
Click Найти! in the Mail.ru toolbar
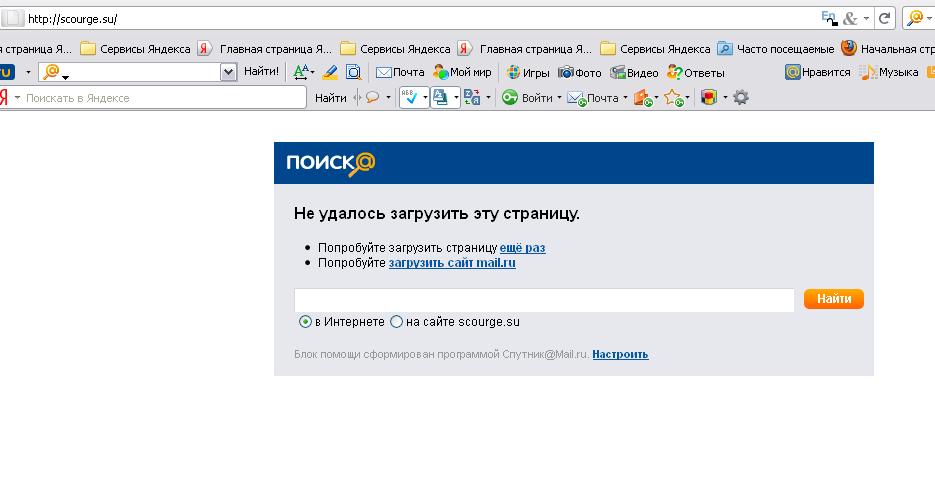click(x=261, y=72)
